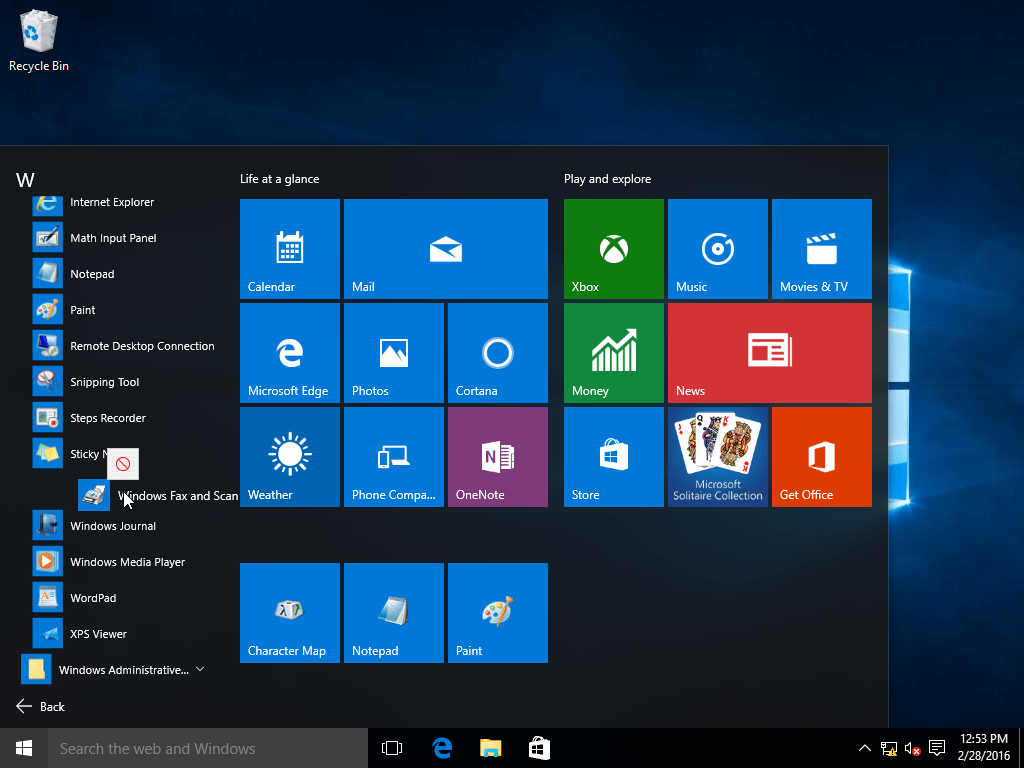Image resolution: width=1024 pixels, height=768 pixels.
Task: Open the Photos tile
Action: [x=394, y=353]
